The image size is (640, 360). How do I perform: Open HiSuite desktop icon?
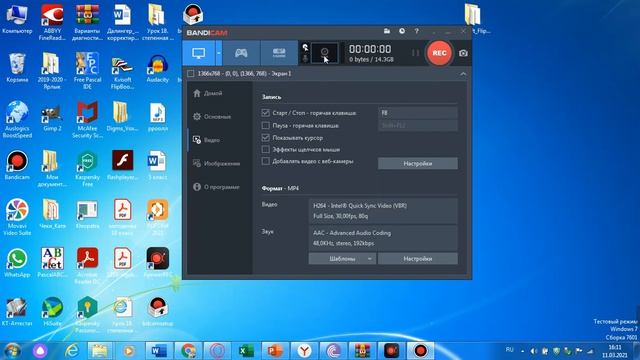pos(52,311)
